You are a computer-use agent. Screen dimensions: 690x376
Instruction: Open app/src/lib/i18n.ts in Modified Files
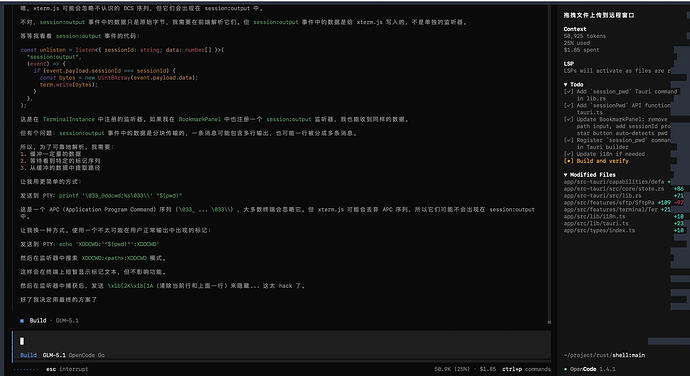tap(595, 217)
